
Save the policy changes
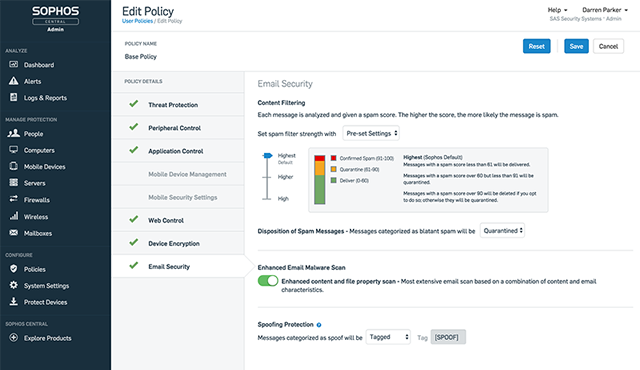576,46
